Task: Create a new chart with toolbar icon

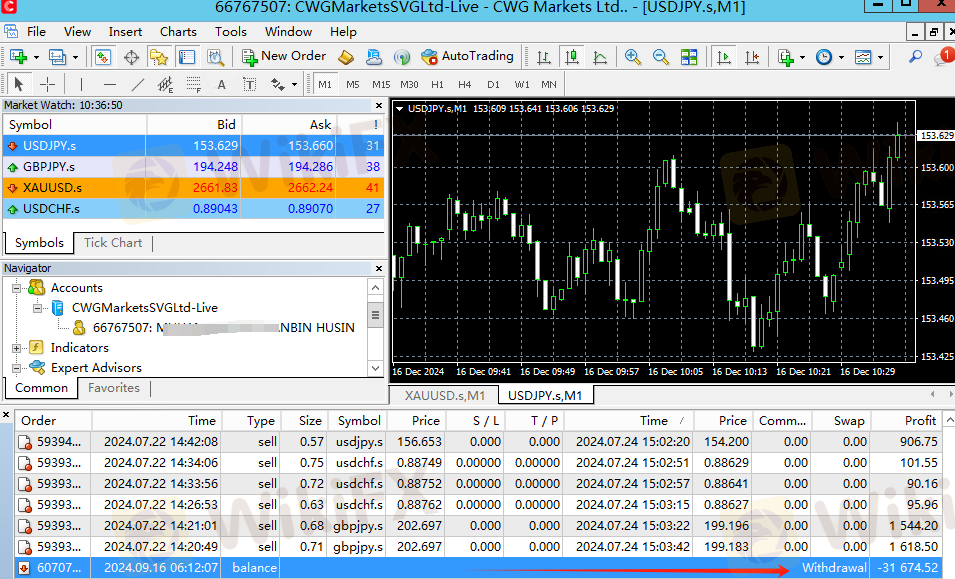Action: click(x=18, y=57)
